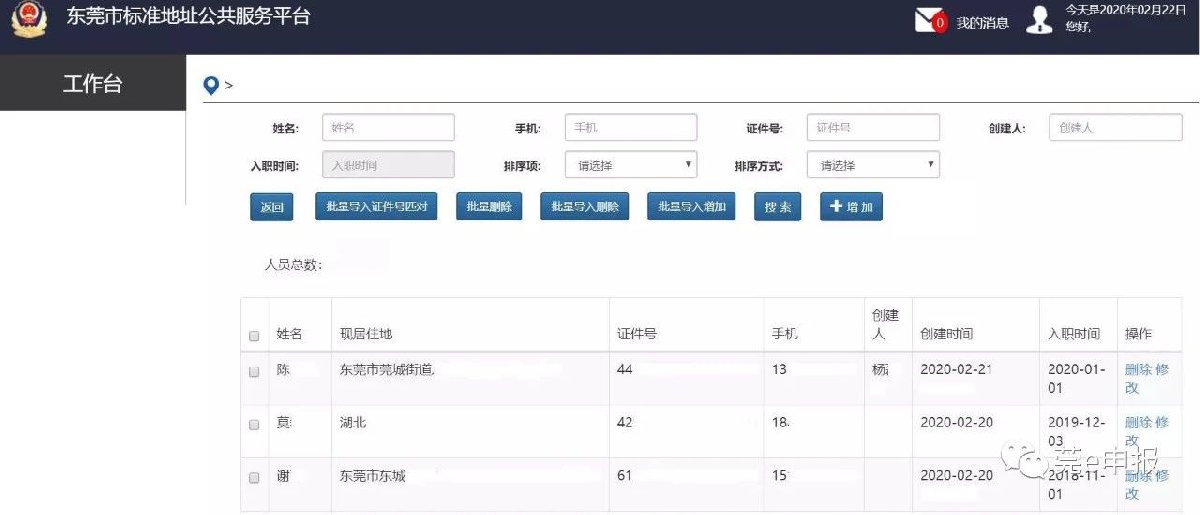
Task: Click hire date 2019-12-03 cell
Action: click(1077, 431)
